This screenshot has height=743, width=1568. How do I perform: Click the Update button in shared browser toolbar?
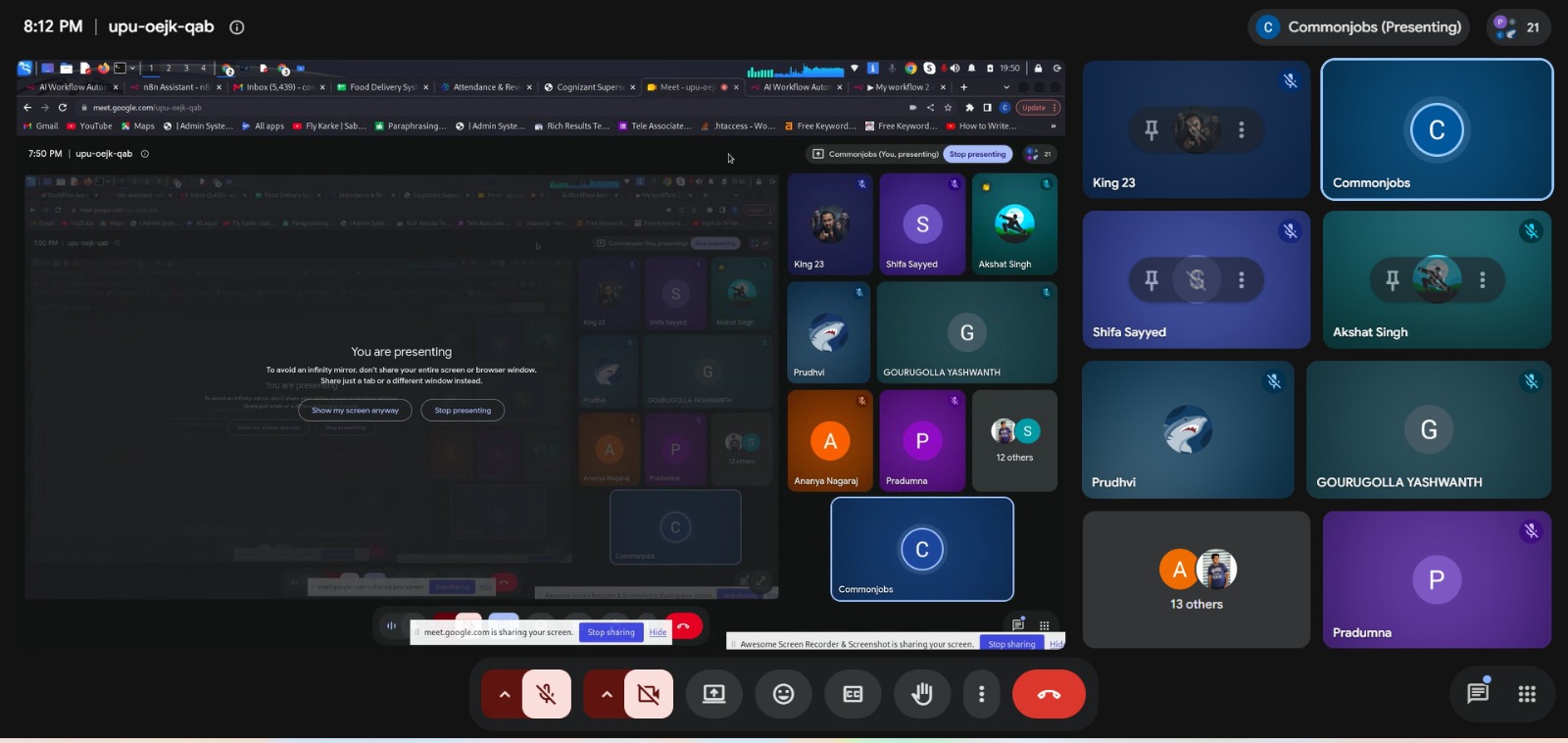1038,108
